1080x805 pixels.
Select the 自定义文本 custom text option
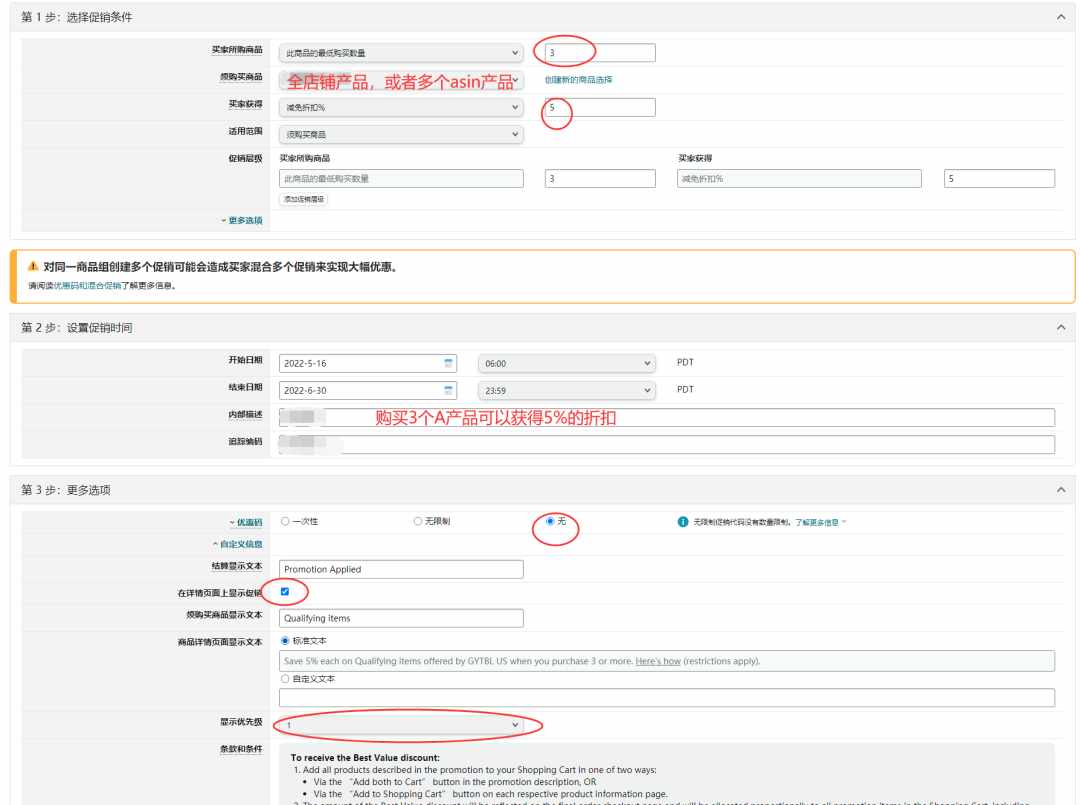tap(285, 678)
